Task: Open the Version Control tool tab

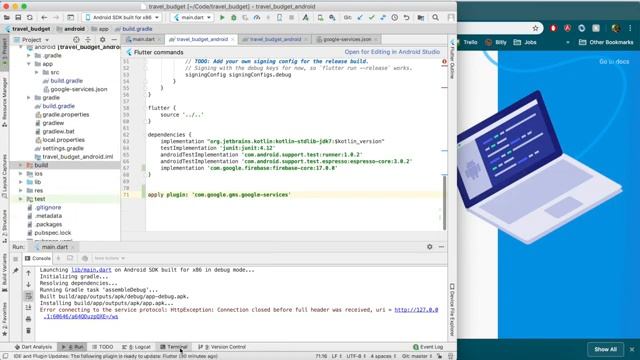Action: (222, 347)
